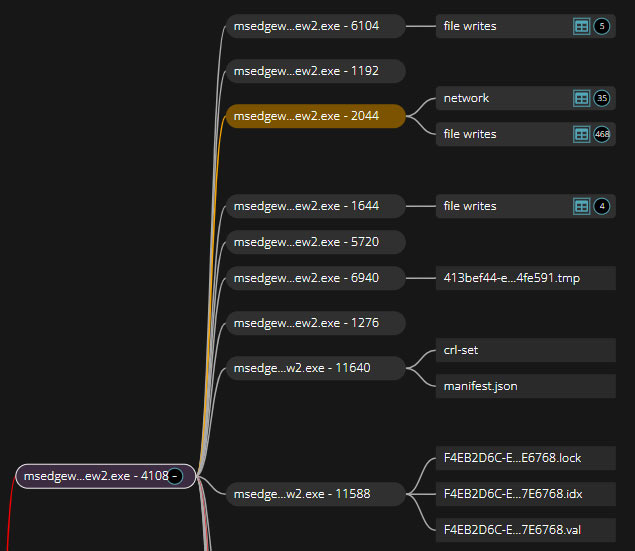Click count badge 35 on network node
This screenshot has width=635, height=551.
(601, 99)
